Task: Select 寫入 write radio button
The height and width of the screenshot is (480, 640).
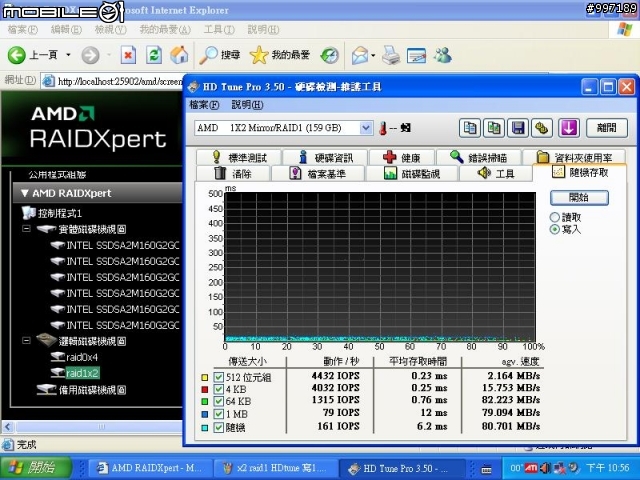Action: (x=554, y=229)
